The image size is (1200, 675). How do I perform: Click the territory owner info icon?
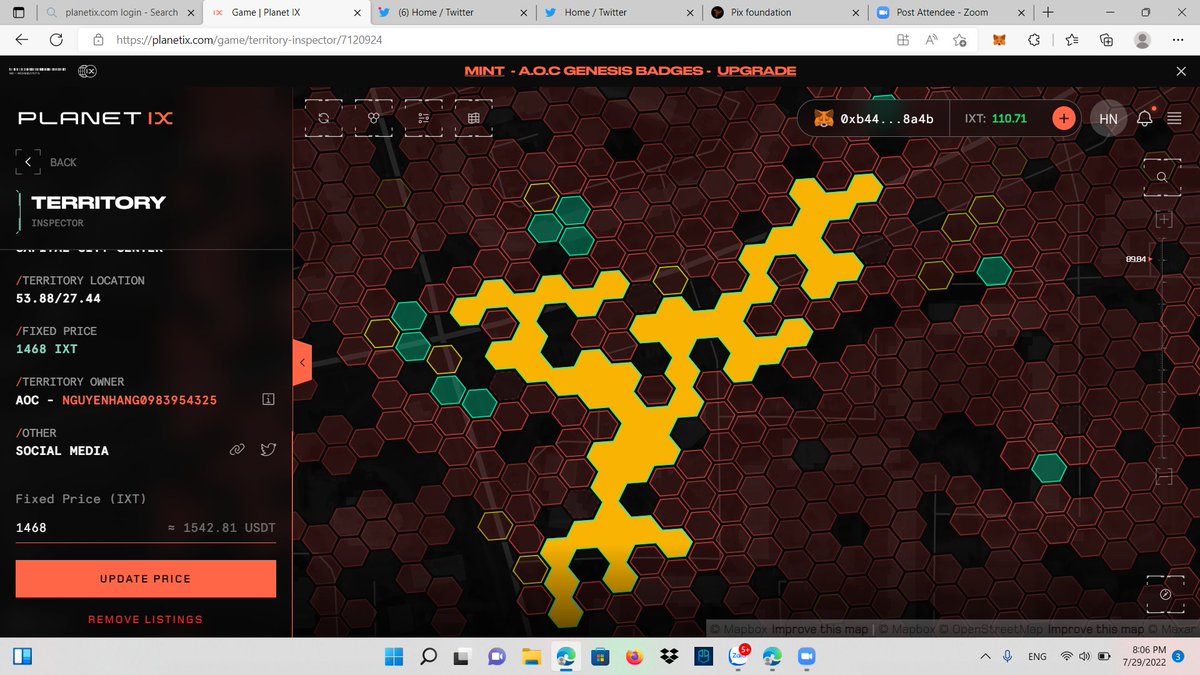tap(268, 399)
